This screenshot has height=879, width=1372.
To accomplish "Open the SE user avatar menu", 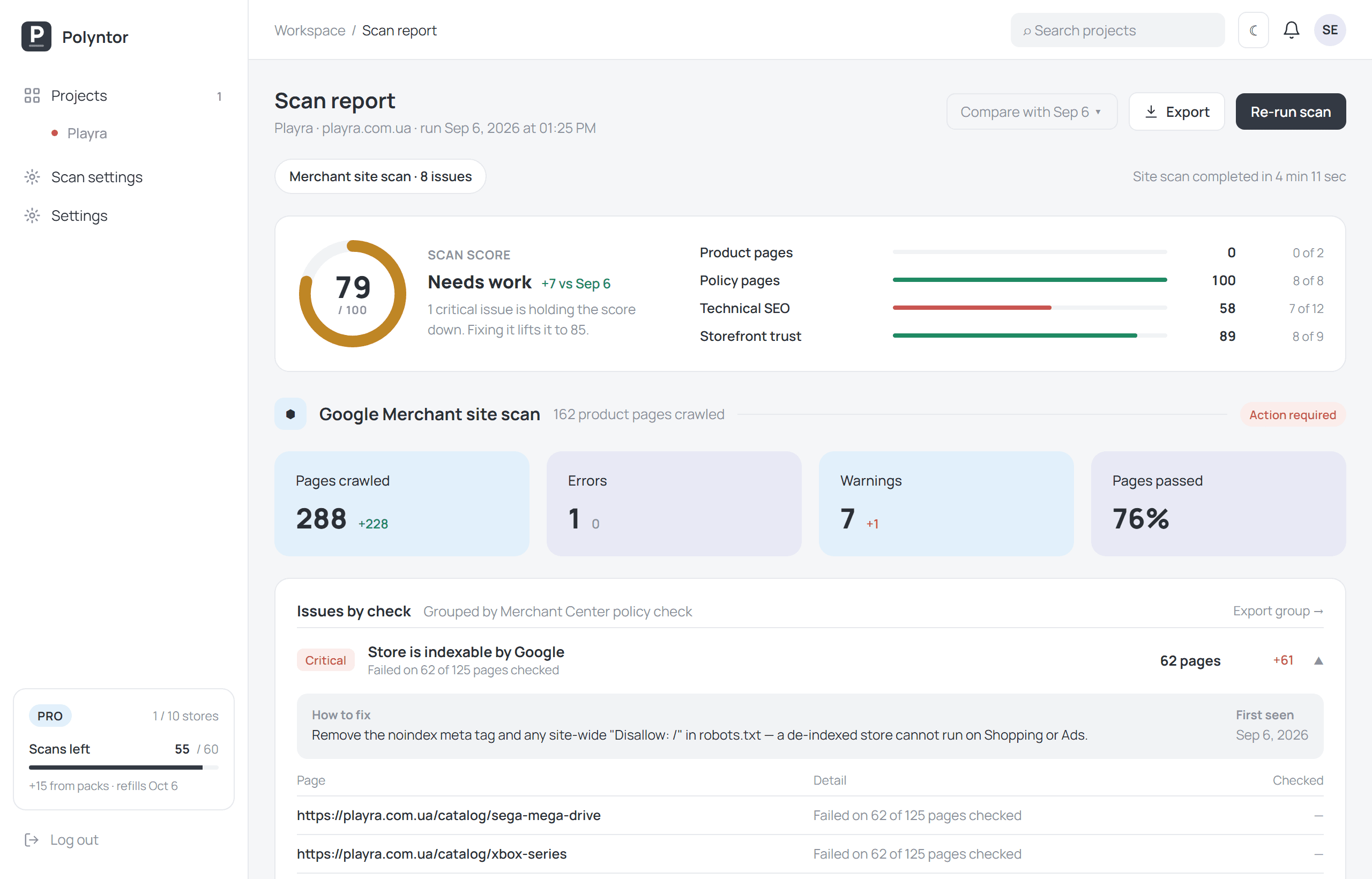I will (x=1330, y=30).
